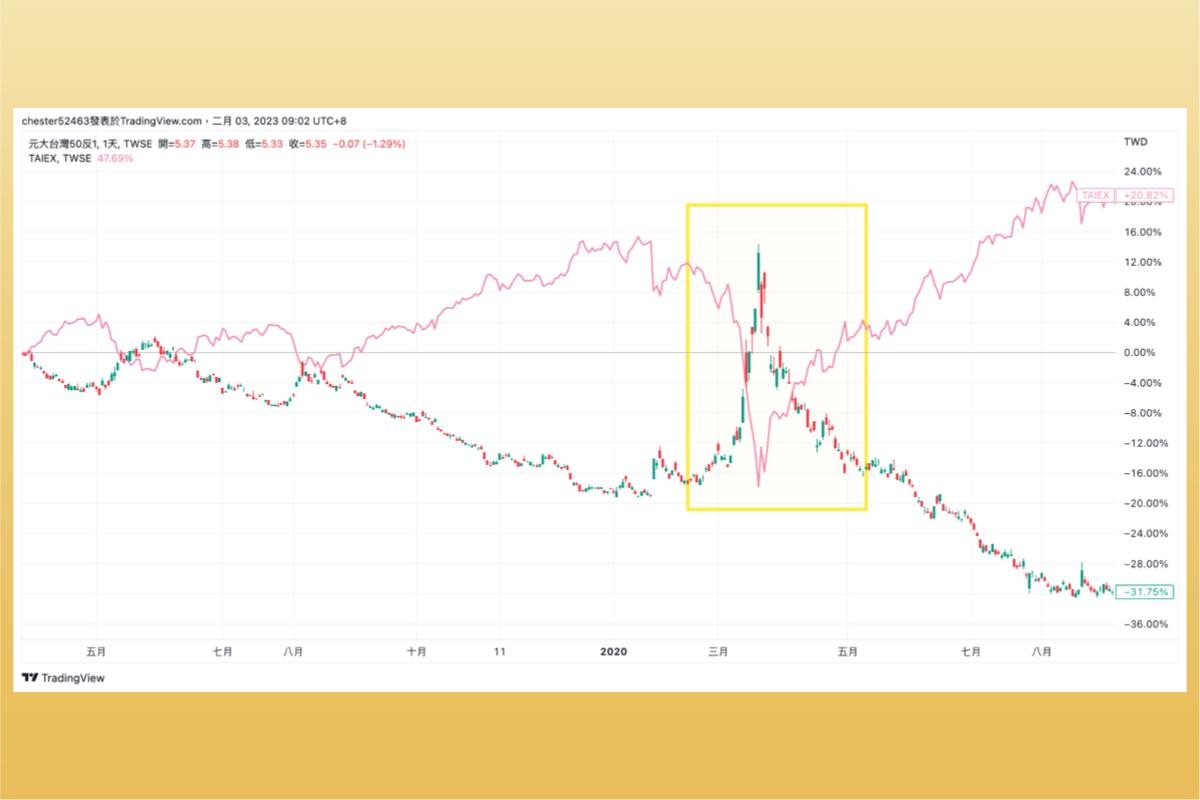Screen dimensions: 1200x800
Task: Click the 16.00% price axis label
Action: coord(1142,232)
